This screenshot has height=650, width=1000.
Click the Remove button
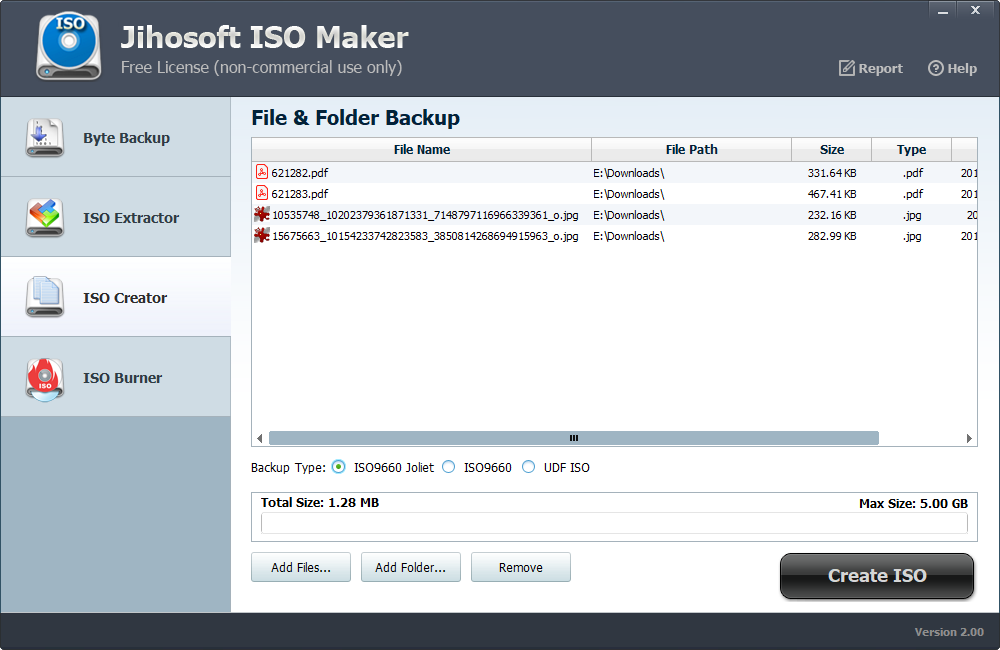coord(521,567)
